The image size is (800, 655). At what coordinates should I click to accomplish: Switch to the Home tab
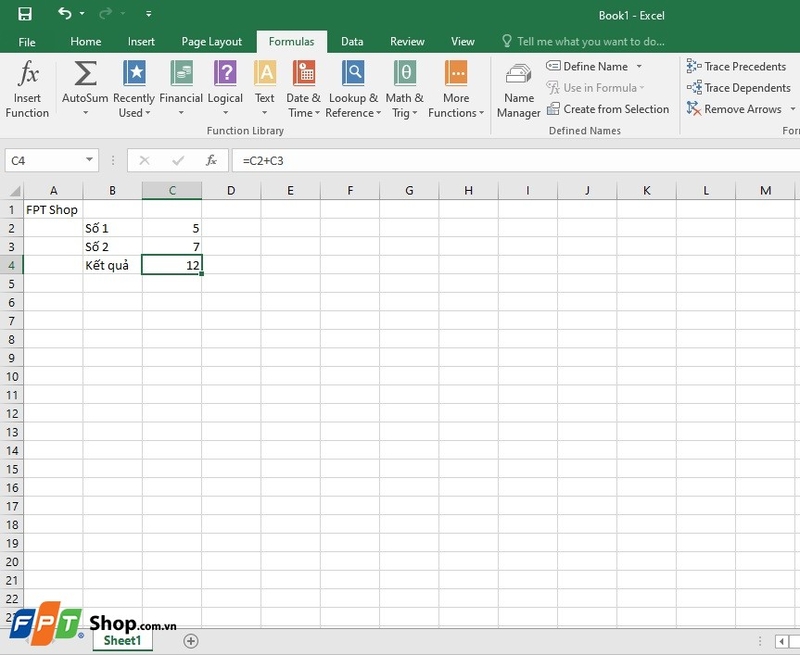pos(86,42)
